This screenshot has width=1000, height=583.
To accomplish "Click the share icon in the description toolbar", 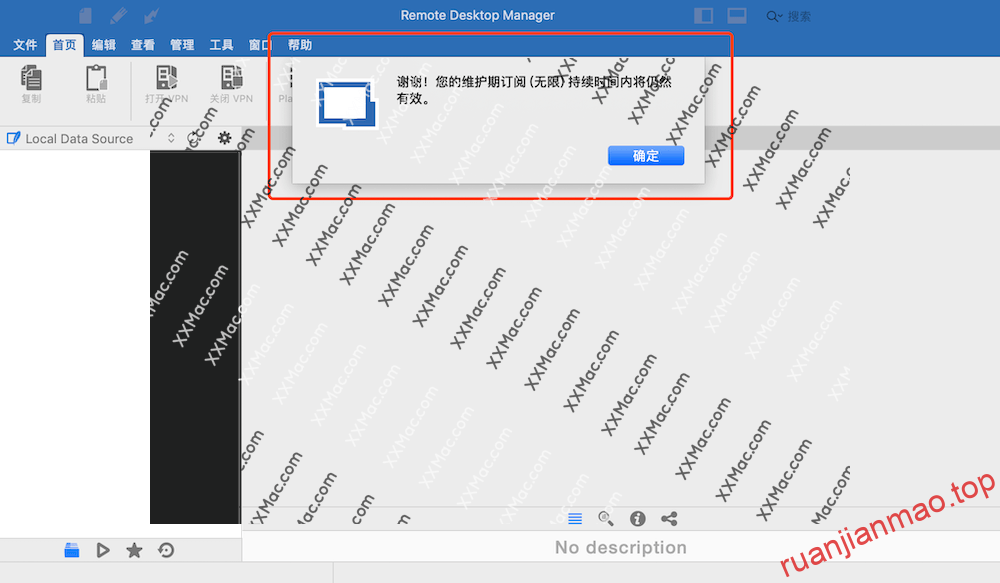I will tap(669, 518).
